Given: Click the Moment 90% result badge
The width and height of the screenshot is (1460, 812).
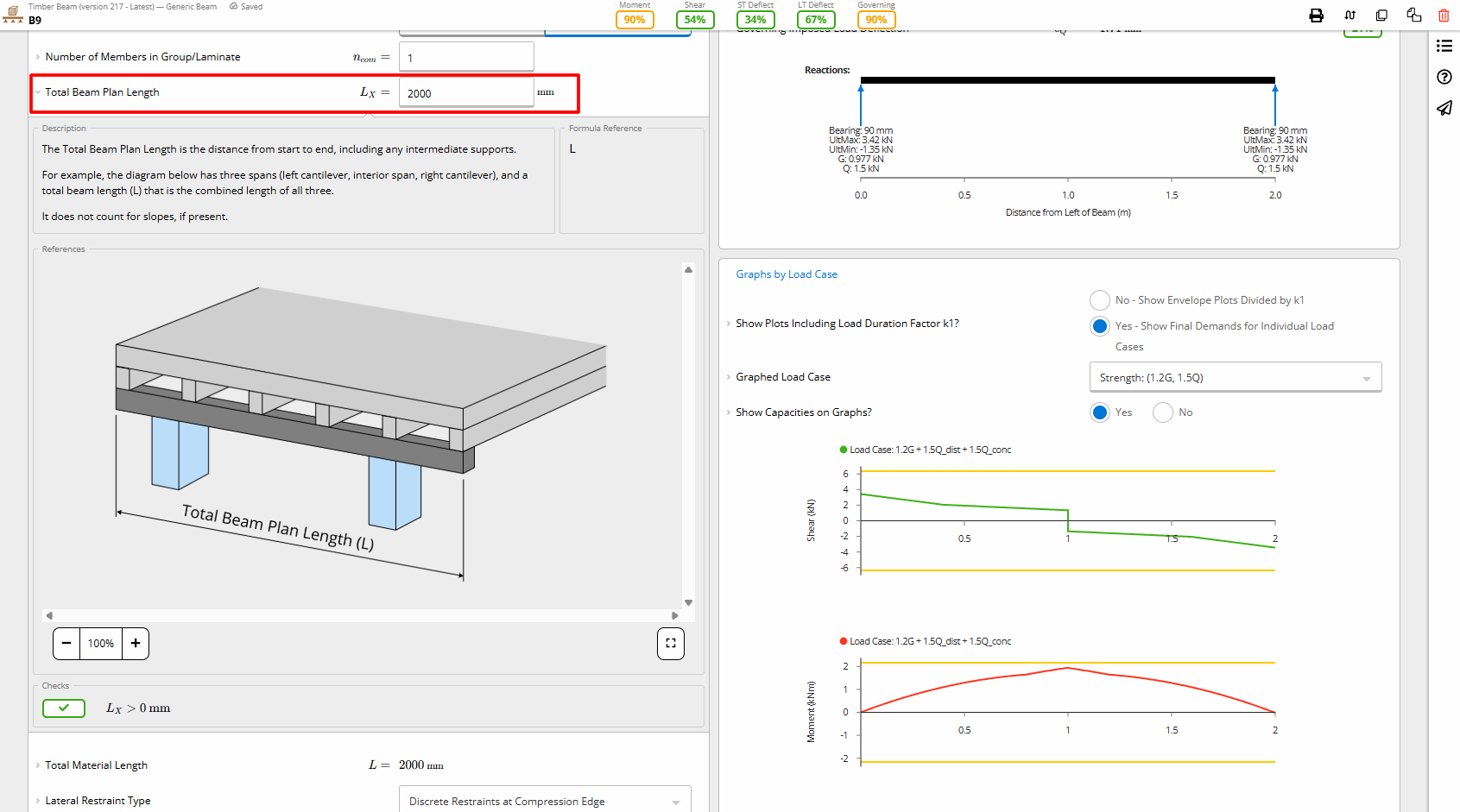Looking at the screenshot, I should coord(635,20).
